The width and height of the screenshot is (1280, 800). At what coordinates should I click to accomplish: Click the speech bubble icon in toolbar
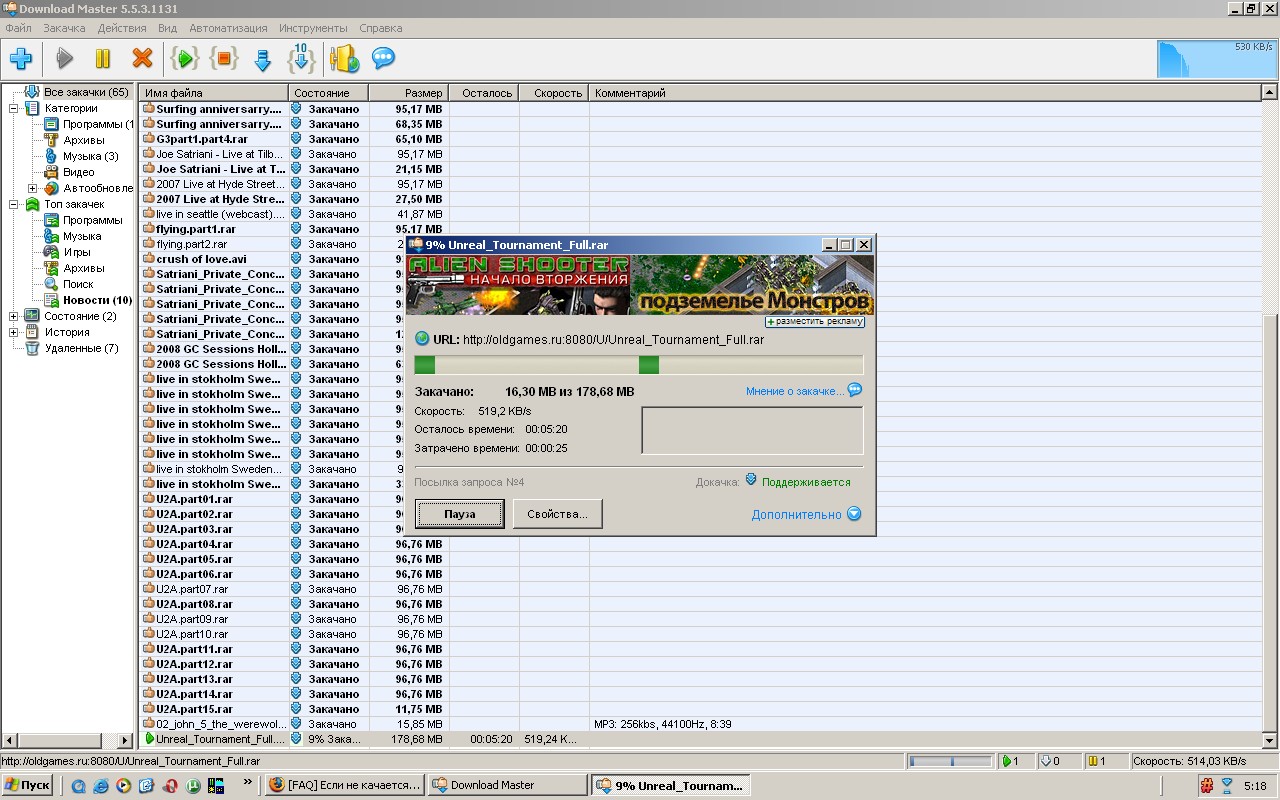[x=383, y=59]
